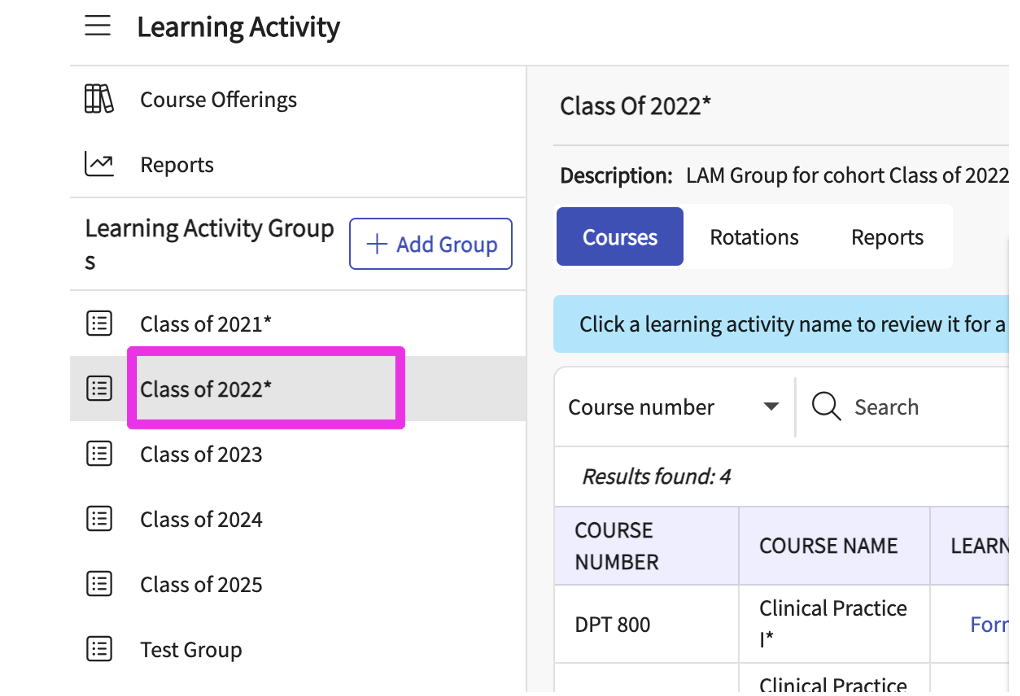Image resolution: width=1020 pixels, height=696 pixels.
Task: Click the Course Offerings books icon
Action: [99, 99]
